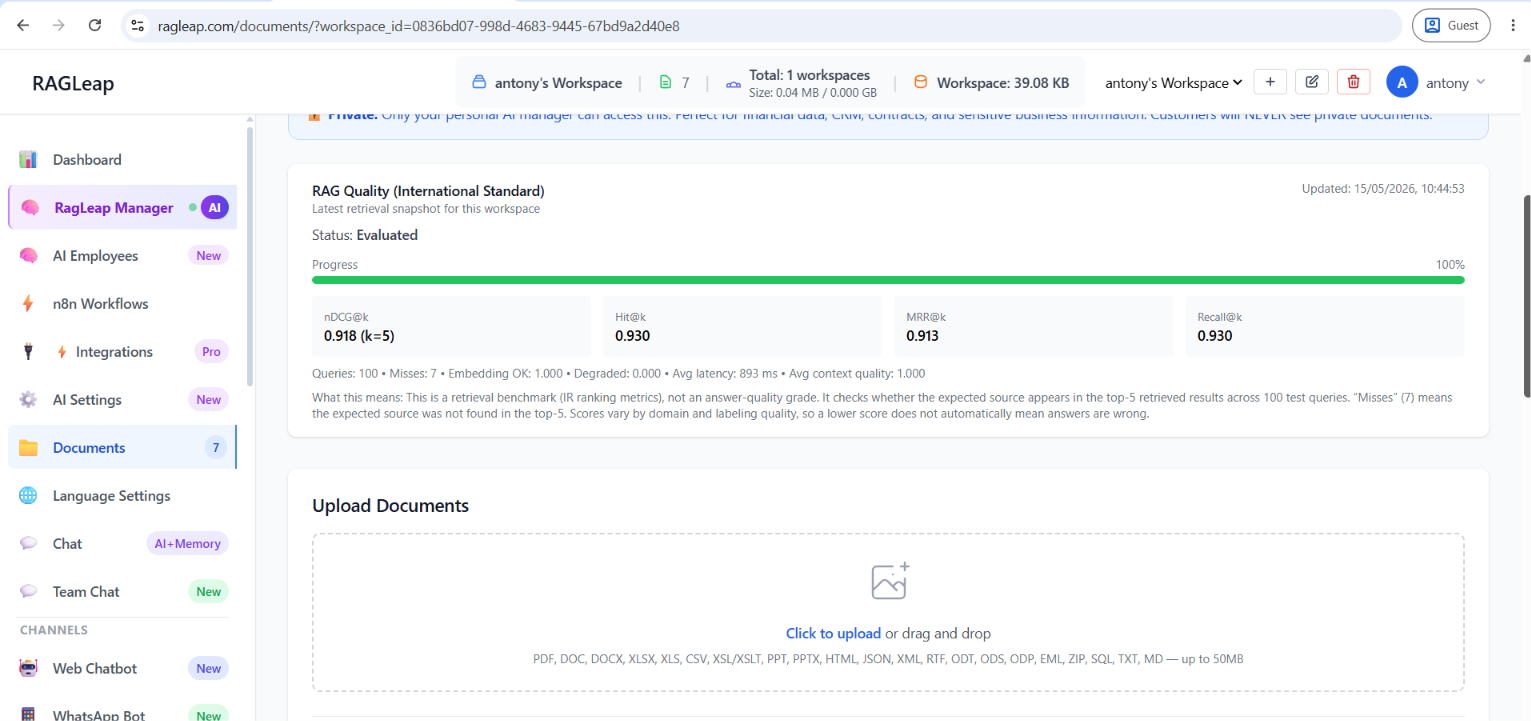Open Web Chatbot channel

click(x=122, y=668)
